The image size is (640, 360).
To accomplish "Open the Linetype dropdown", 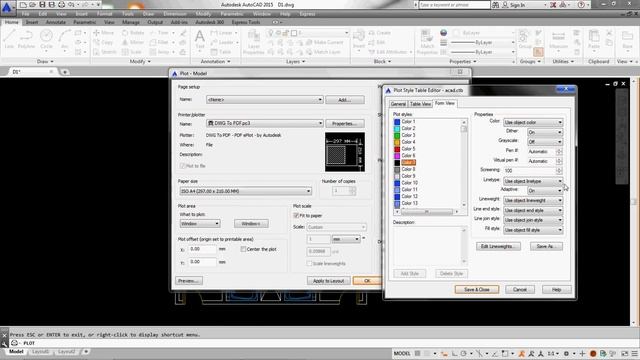I will click(533, 181).
